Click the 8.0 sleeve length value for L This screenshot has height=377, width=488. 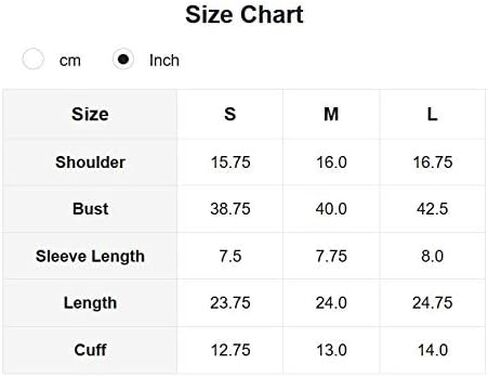[x=432, y=256]
